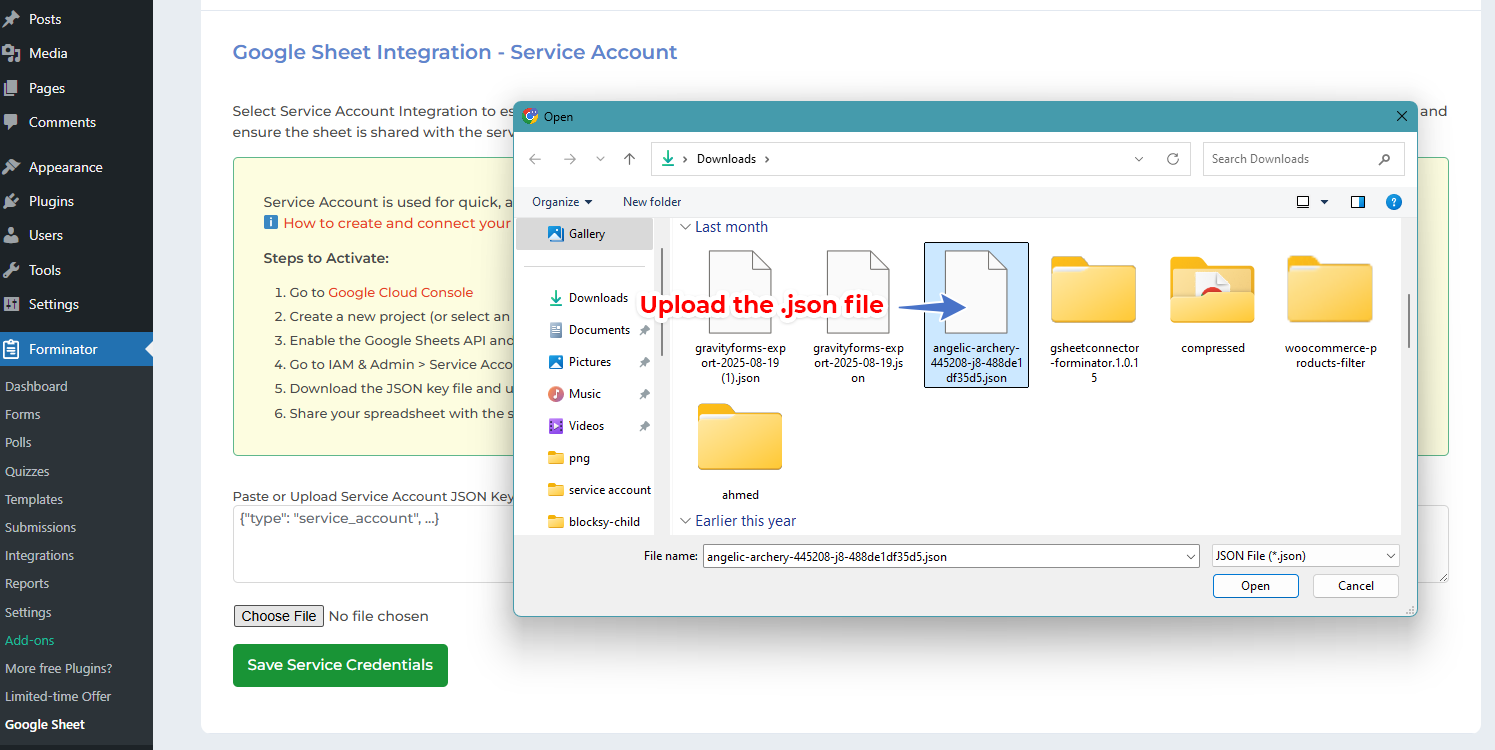Open the Organize dropdown menu
The width and height of the screenshot is (1495, 750).
[x=561, y=202]
